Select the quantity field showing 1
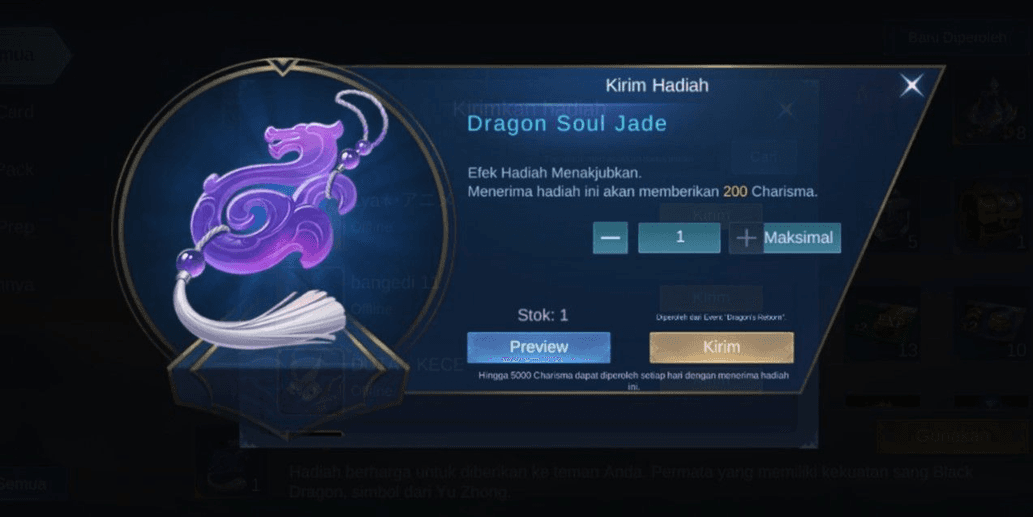Viewport: 1033px width, 517px height. pos(679,238)
